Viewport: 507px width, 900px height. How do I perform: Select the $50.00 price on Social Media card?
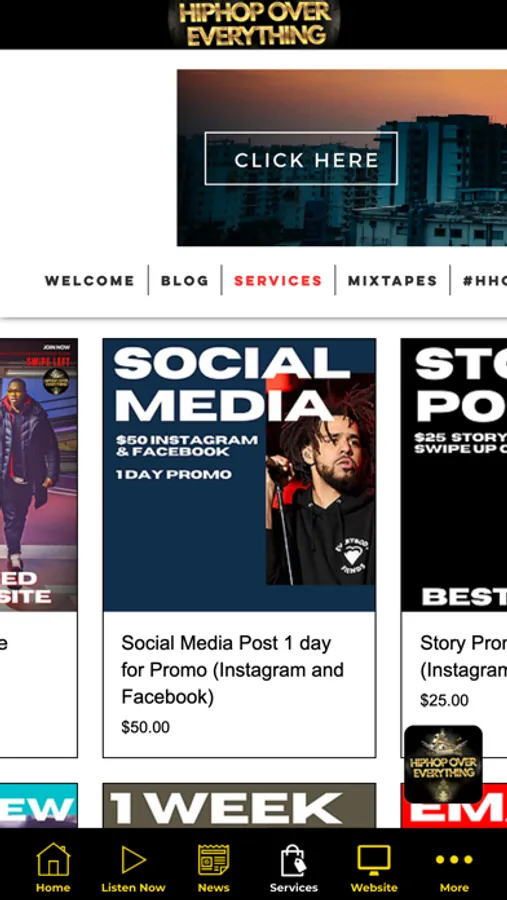tap(145, 727)
